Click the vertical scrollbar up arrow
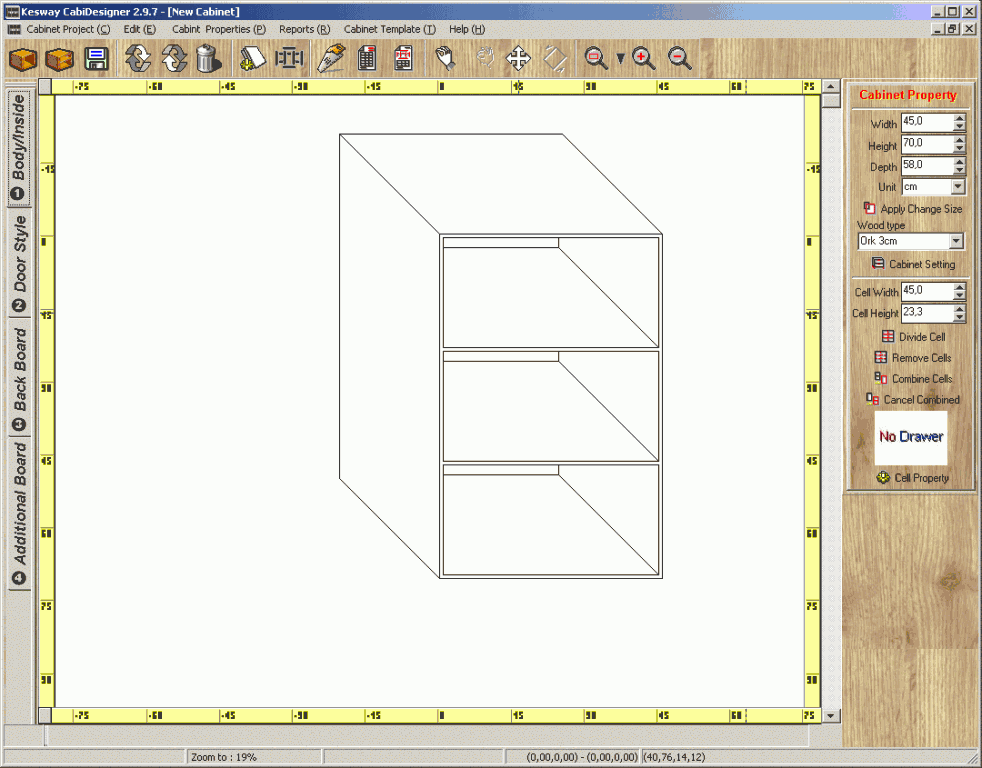 (x=831, y=86)
